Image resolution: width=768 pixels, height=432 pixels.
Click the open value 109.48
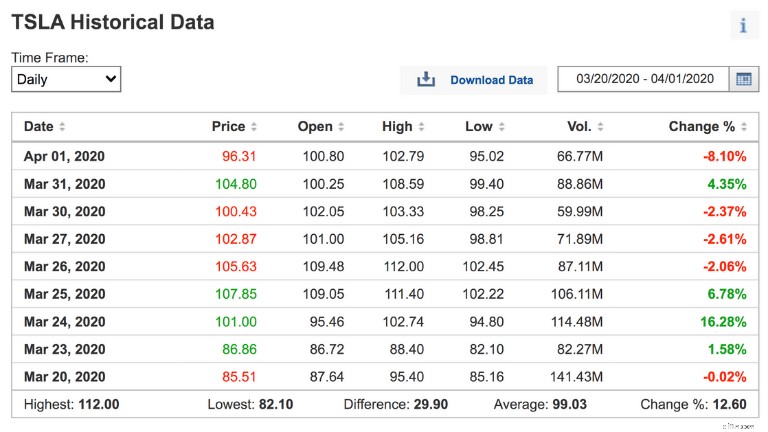coord(323,266)
